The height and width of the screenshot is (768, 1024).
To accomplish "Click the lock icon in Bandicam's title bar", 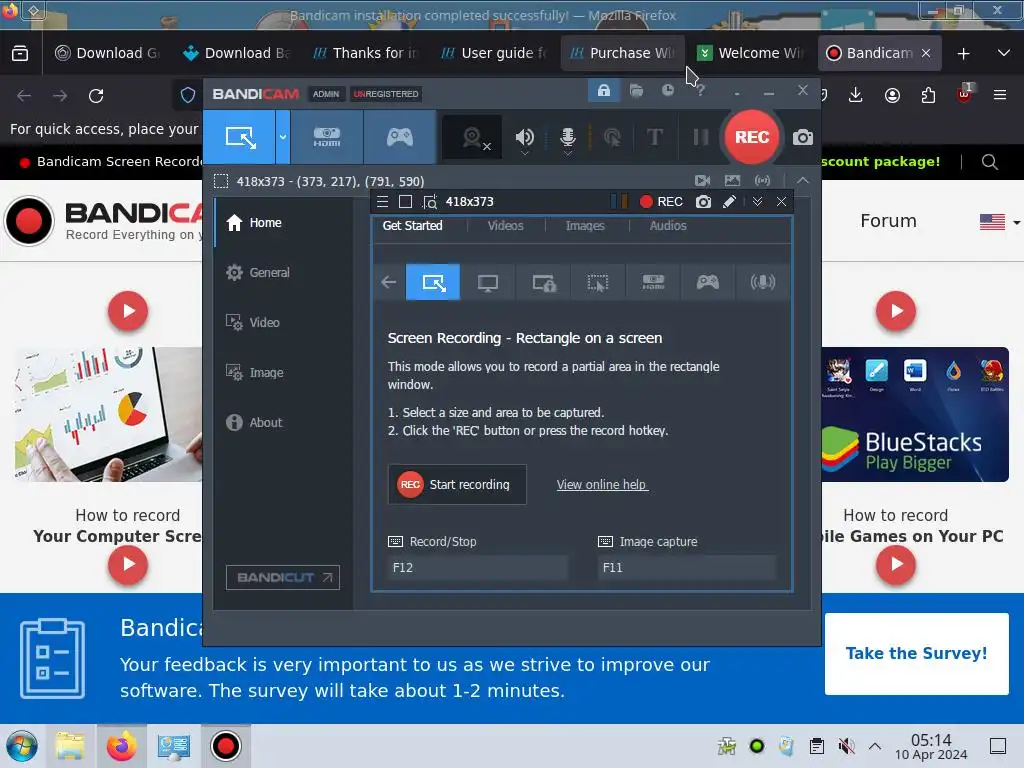I will pos(603,90).
